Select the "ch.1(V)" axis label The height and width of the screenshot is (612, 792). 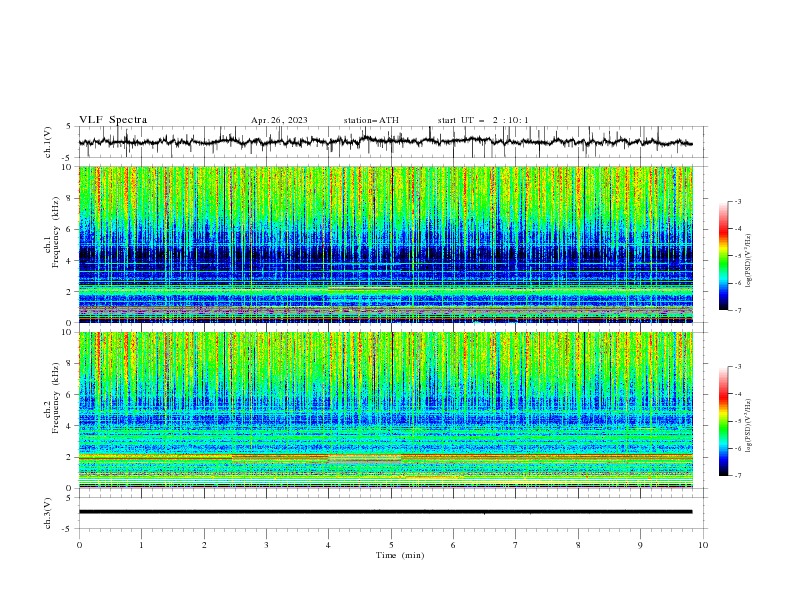pos(48,142)
